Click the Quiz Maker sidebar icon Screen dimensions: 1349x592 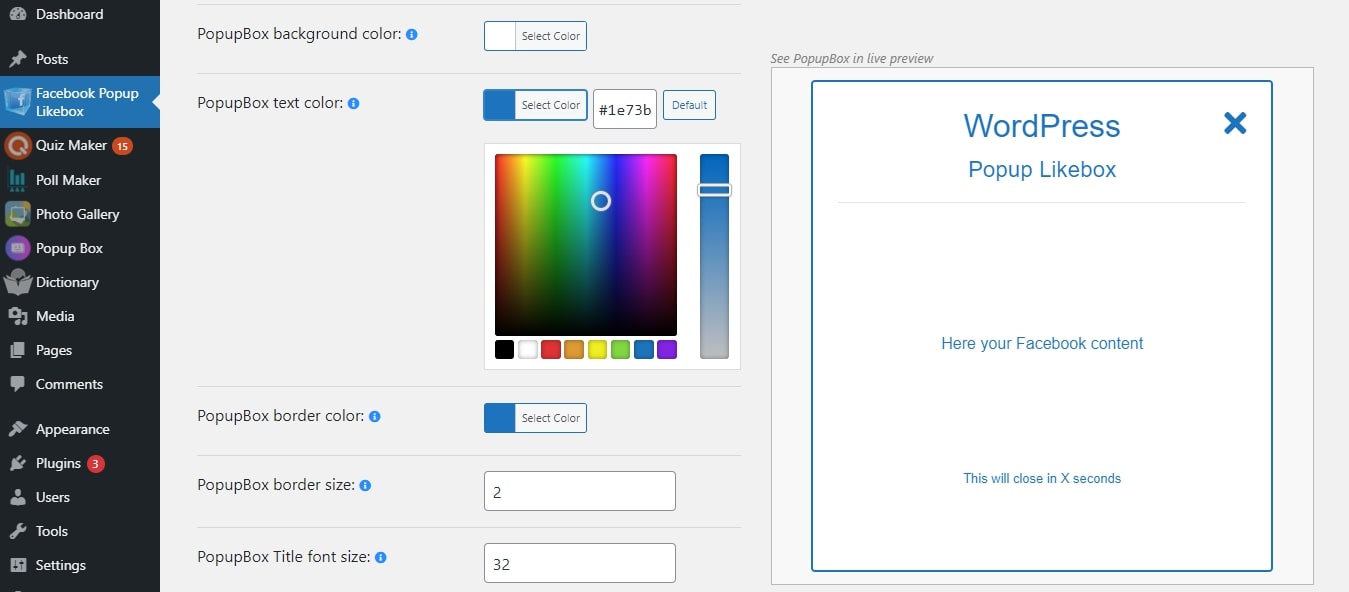(x=18, y=146)
